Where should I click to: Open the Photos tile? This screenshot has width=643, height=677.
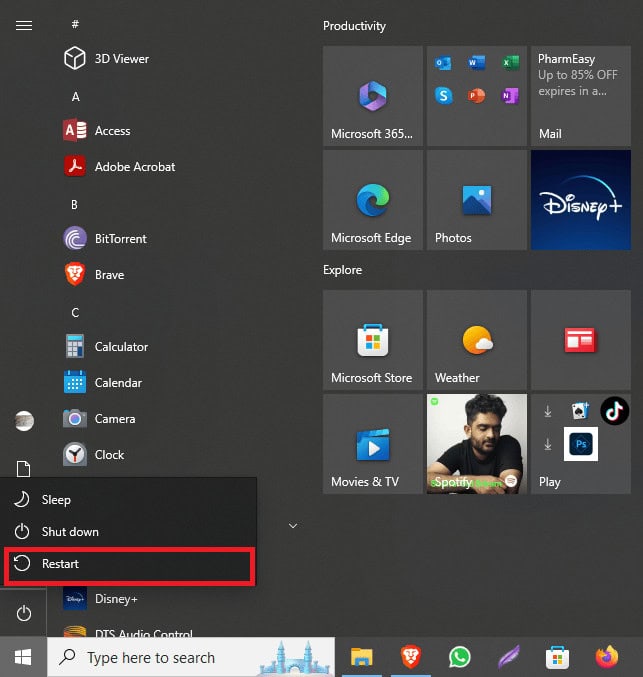click(x=477, y=200)
